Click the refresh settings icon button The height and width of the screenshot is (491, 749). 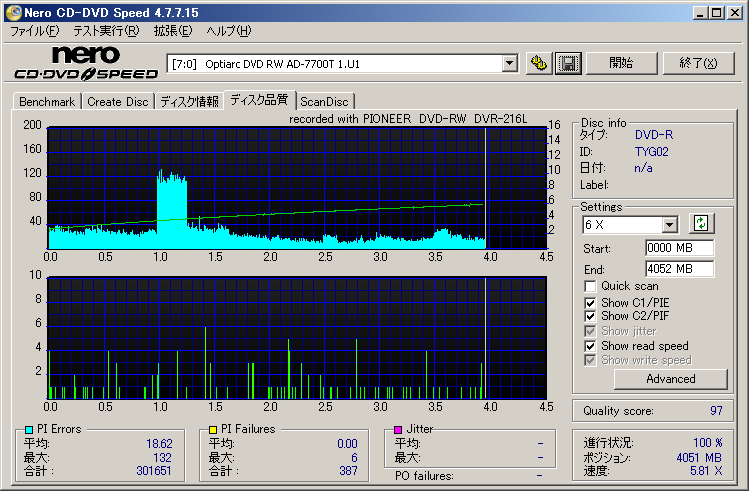pyautogui.click(x=701, y=223)
